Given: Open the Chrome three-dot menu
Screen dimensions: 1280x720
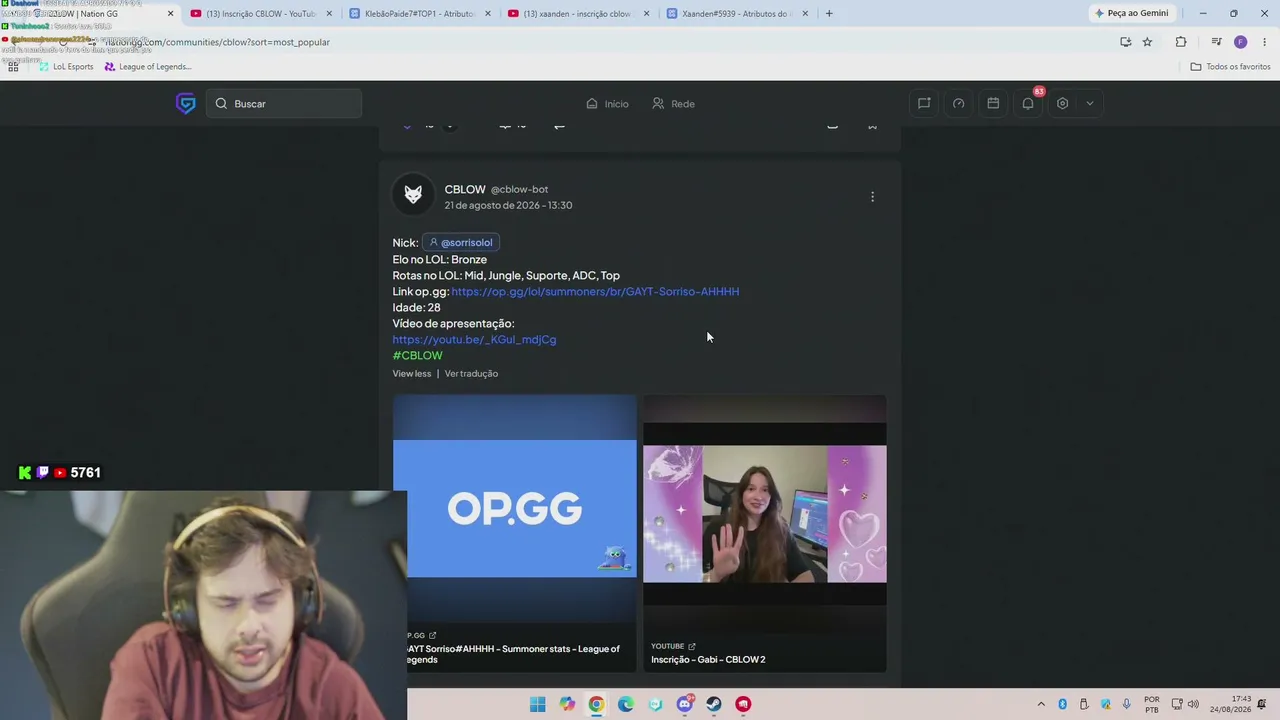Looking at the screenshot, I should point(1265,42).
